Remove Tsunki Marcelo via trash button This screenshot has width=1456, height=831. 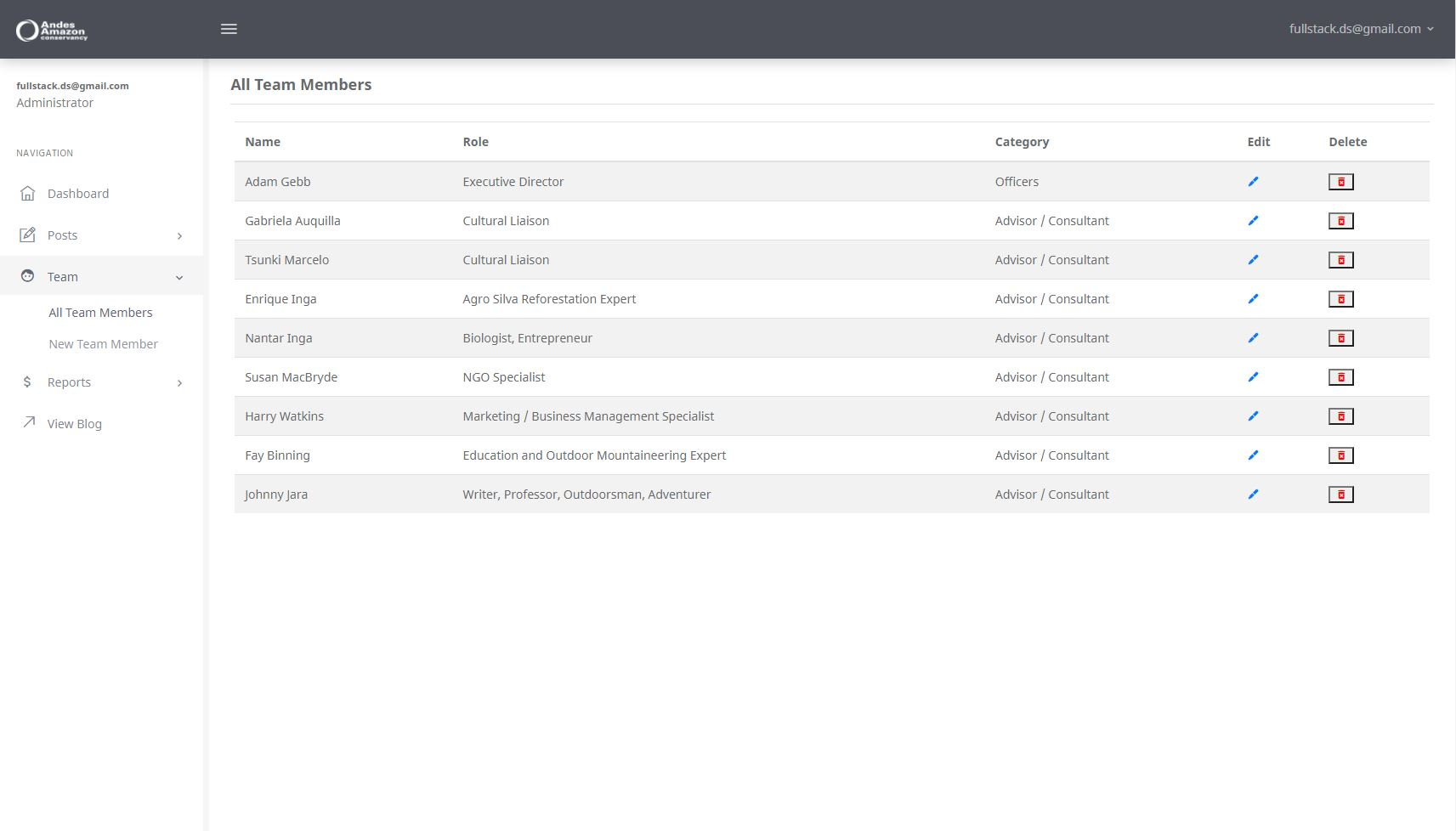point(1341,260)
